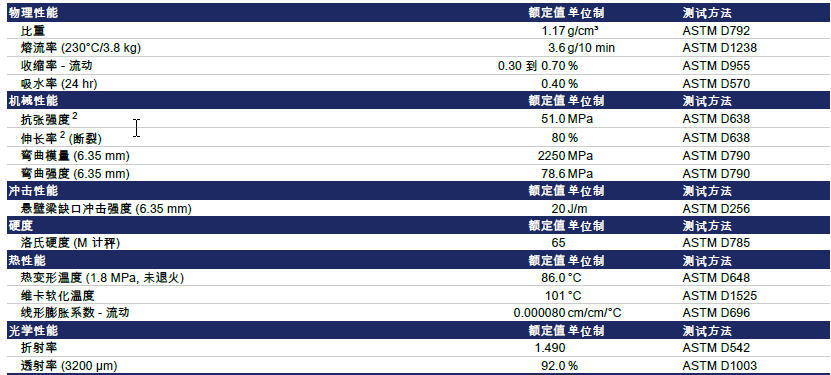The height and width of the screenshot is (375, 831).
Task: Click the 熔流率 (230°C/3.8 kg) label
Action: [x=81, y=48]
